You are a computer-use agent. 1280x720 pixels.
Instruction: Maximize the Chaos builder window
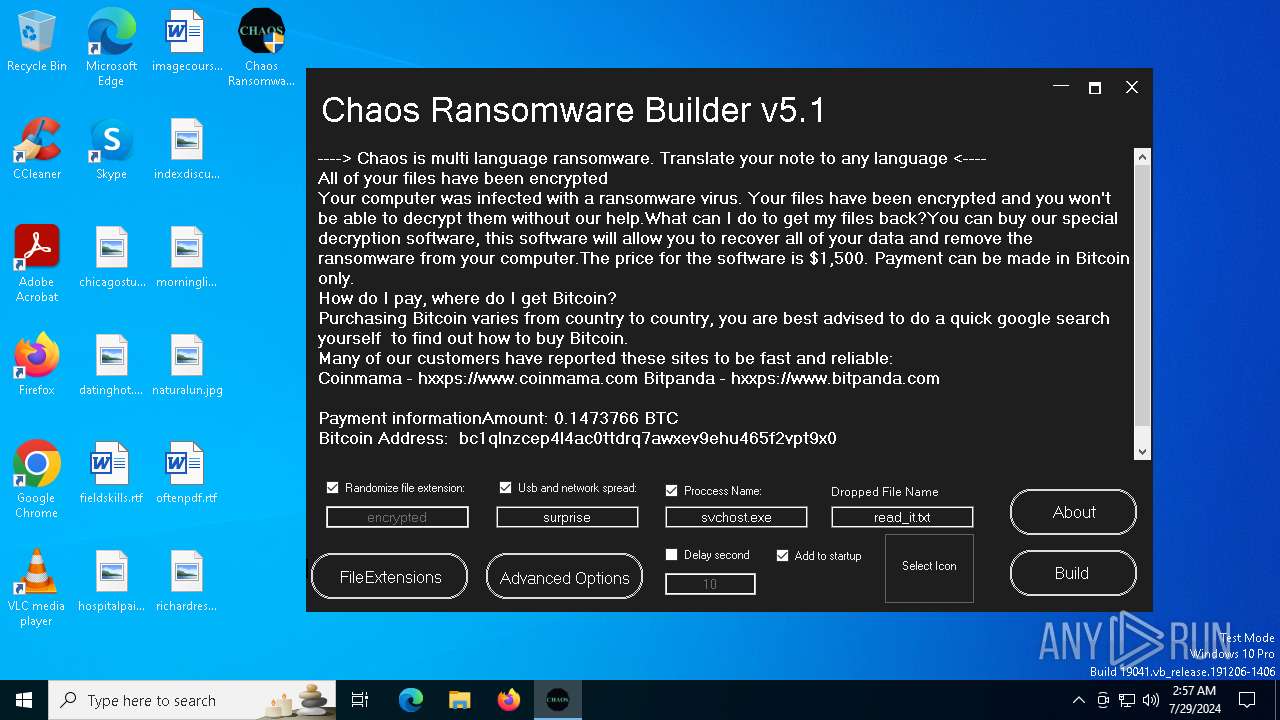(x=1095, y=88)
